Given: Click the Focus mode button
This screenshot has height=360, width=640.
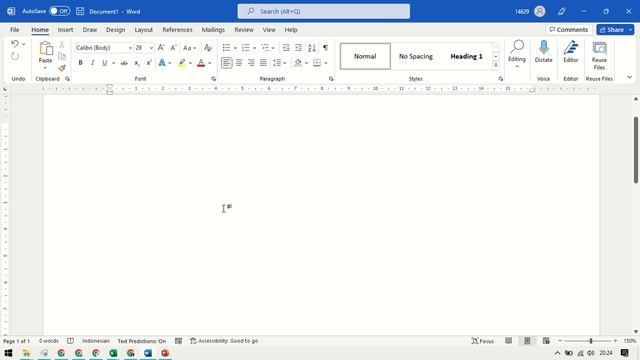Looking at the screenshot, I should (x=483, y=341).
